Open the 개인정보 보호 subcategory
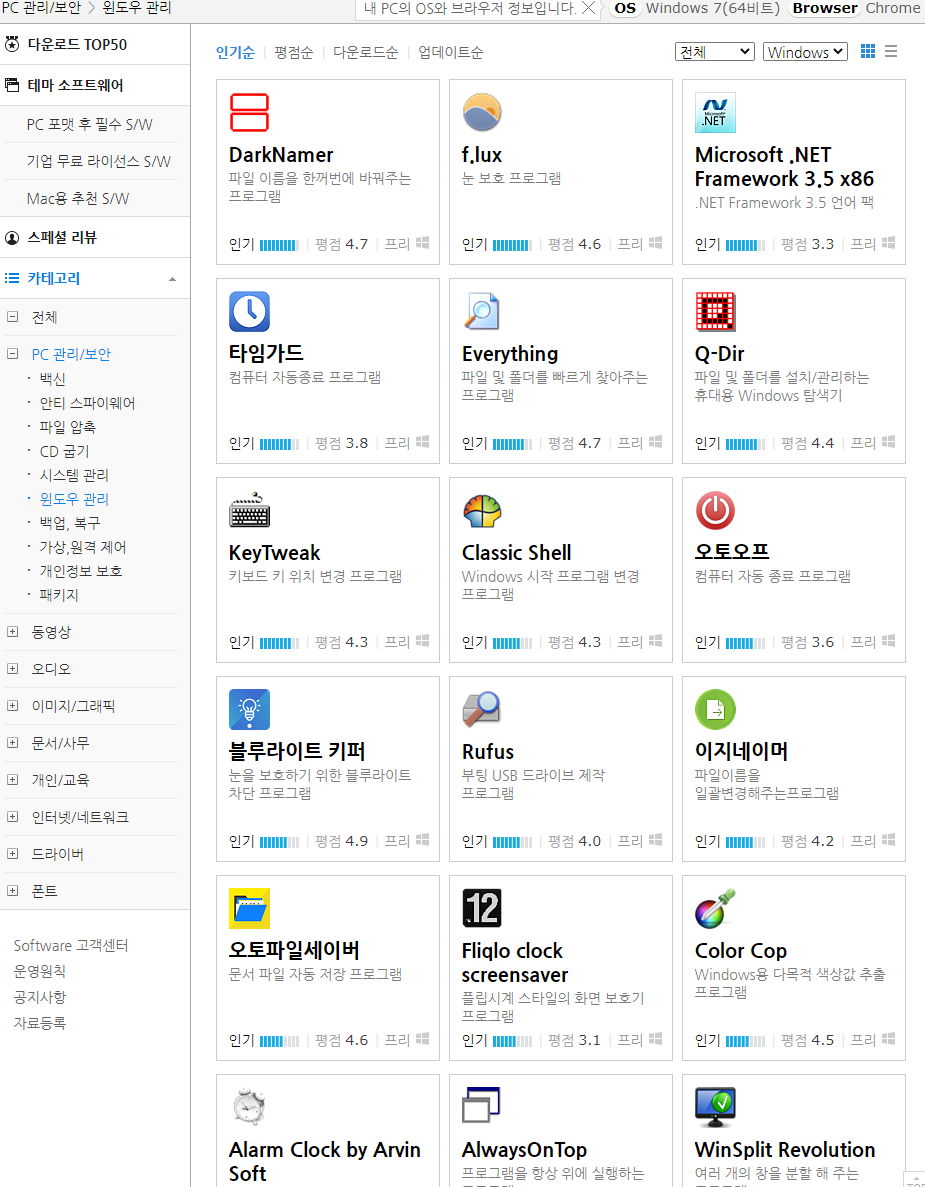925x1187 pixels. coord(80,571)
